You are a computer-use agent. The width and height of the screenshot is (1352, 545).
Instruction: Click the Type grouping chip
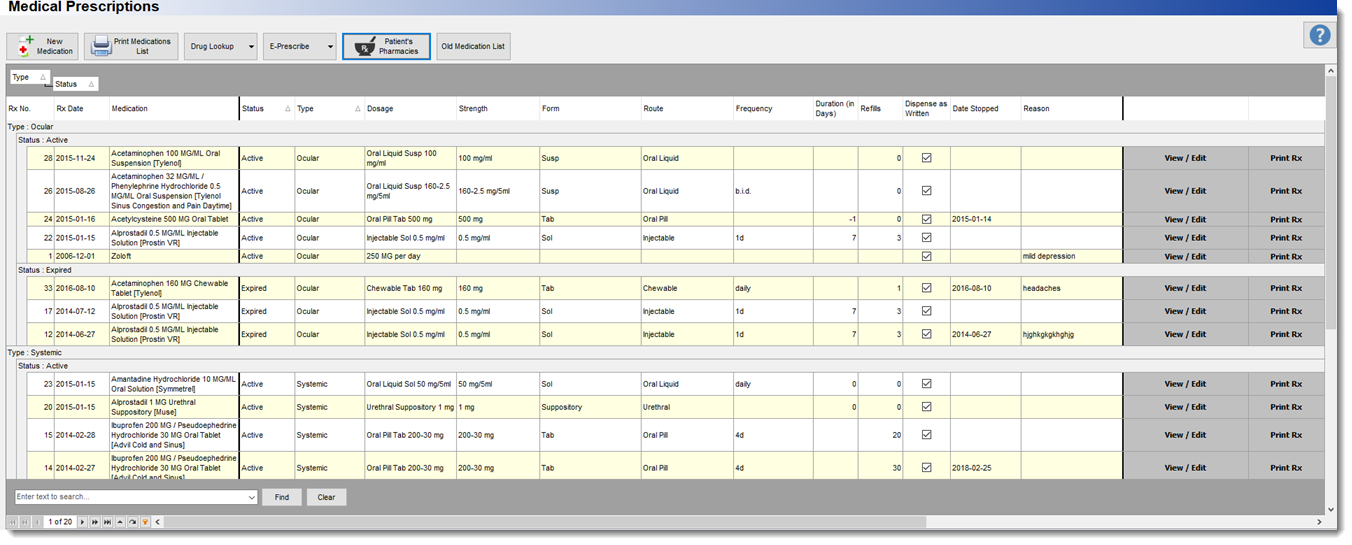[x=29, y=77]
